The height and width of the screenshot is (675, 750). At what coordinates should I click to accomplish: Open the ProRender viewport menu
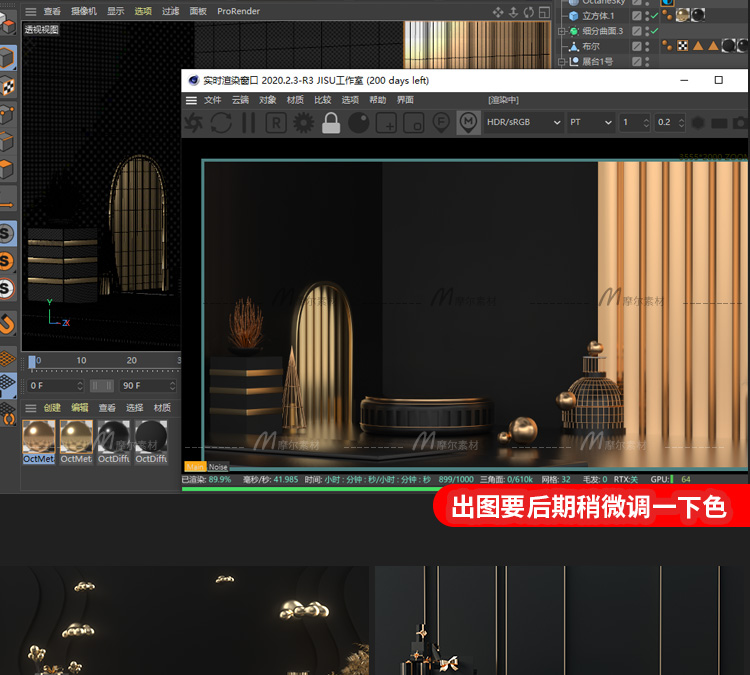coord(239,11)
